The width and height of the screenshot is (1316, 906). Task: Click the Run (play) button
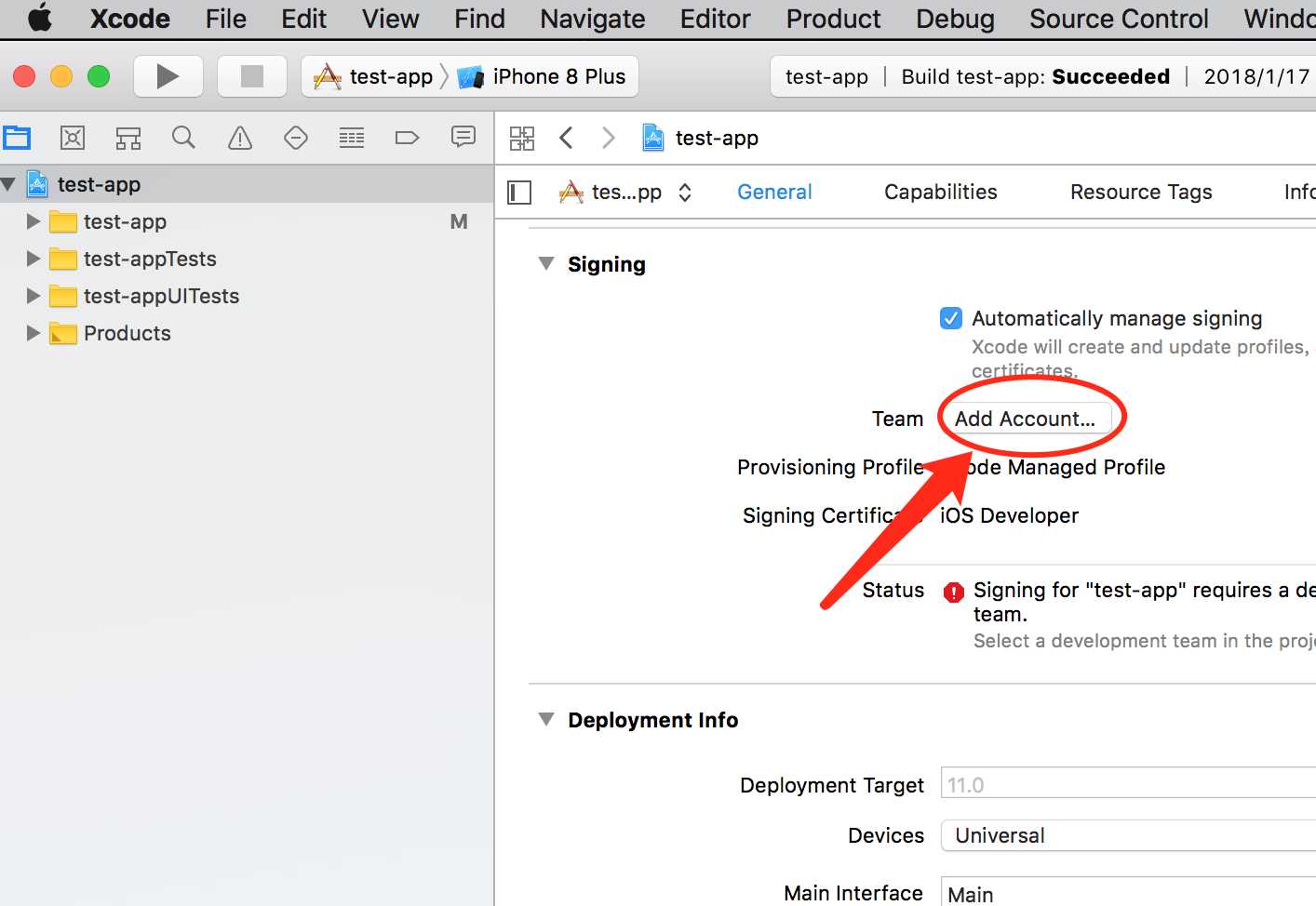pyautogui.click(x=168, y=76)
